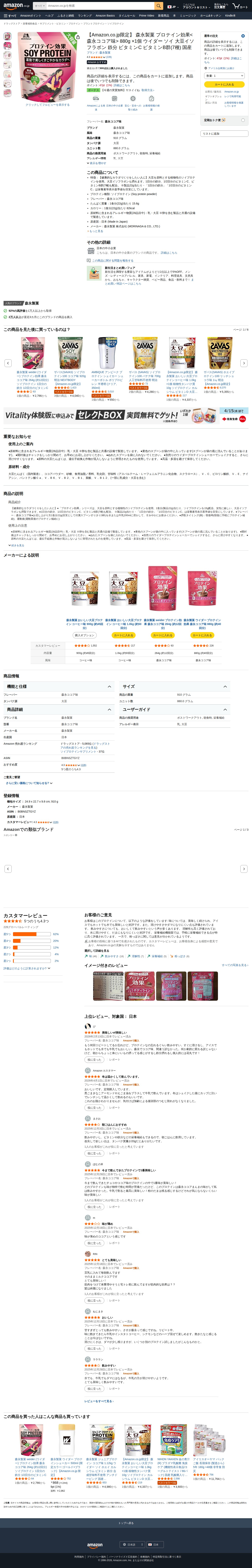Open Kindle本 in the navigation bar
Screen dimensions: 252x1568
pyautogui.click(x=230, y=16)
